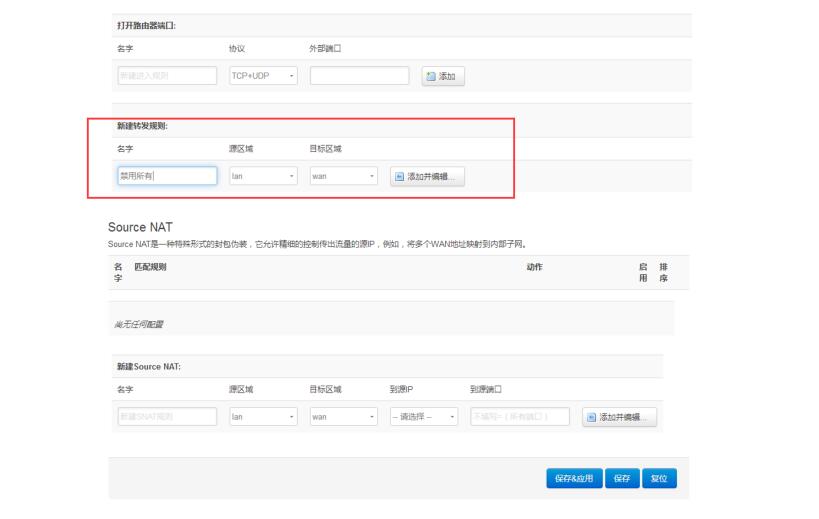Click the 添加并编辑 icon in Source NAT row
The width and height of the screenshot is (819, 519).
pos(619,417)
